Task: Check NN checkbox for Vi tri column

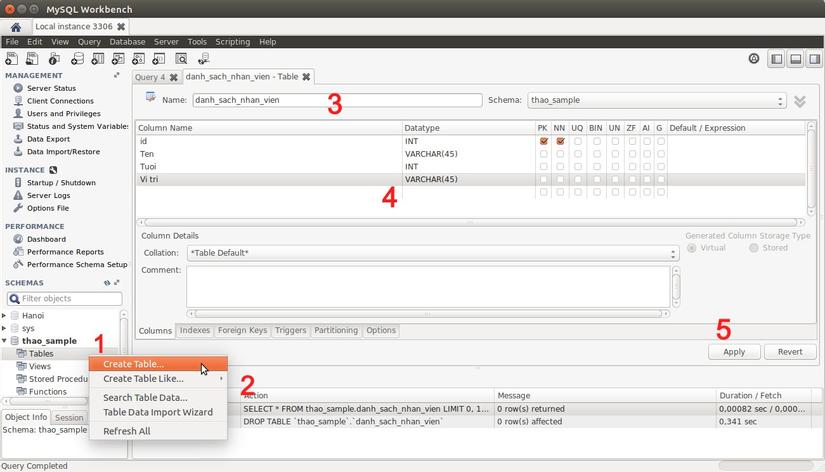Action: [x=560, y=179]
